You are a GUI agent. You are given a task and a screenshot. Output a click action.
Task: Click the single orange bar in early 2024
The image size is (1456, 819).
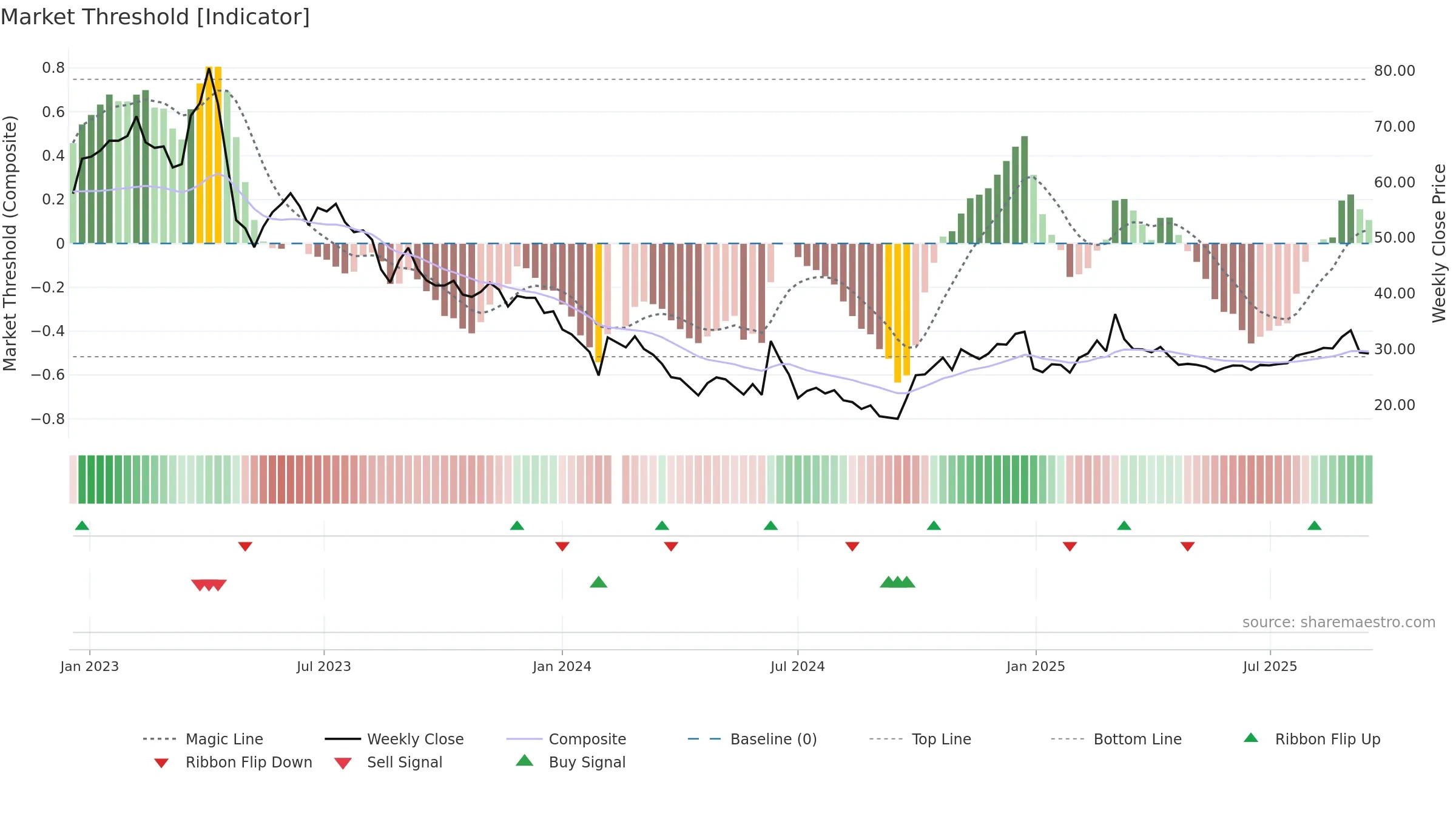599,303
